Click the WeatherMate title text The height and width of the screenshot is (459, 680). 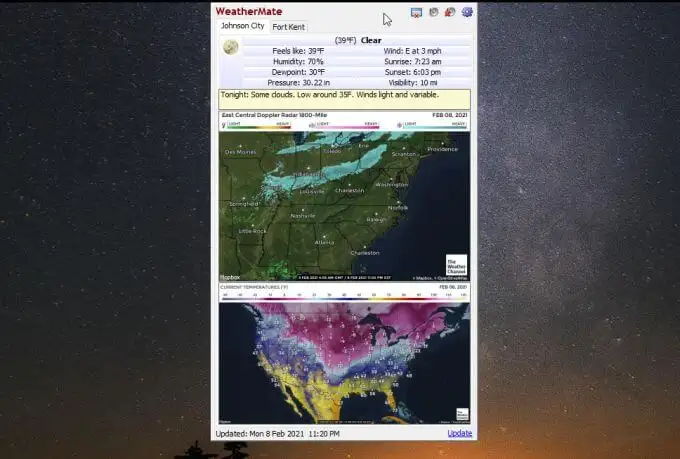[x=249, y=12]
